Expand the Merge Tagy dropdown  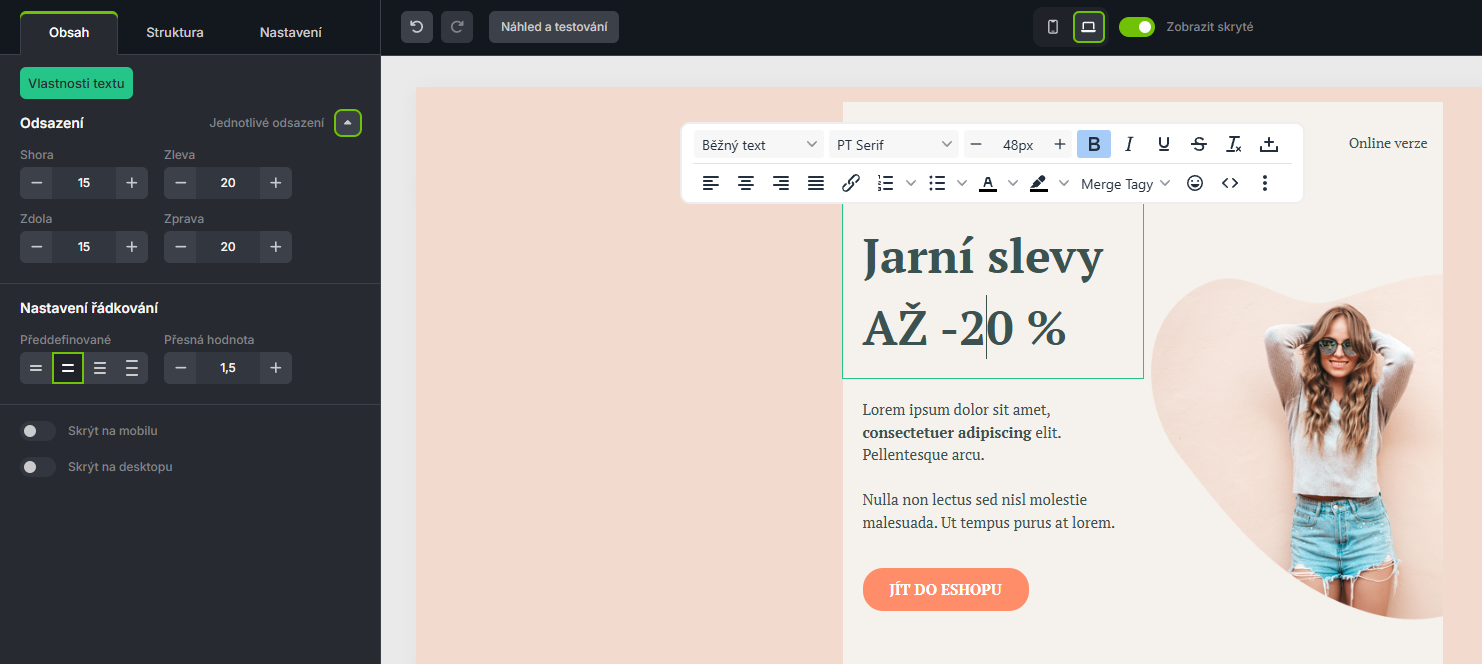pyautogui.click(x=1125, y=184)
